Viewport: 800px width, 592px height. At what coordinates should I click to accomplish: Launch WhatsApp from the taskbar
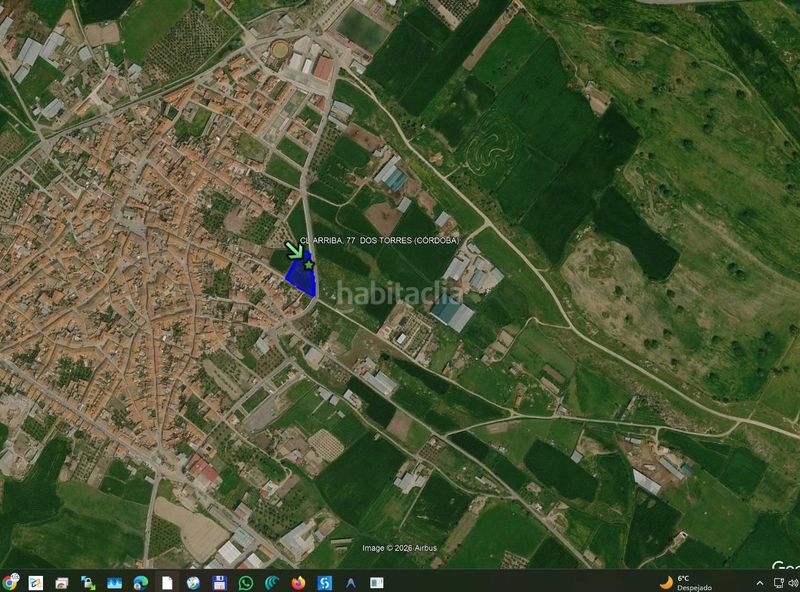coord(245,582)
